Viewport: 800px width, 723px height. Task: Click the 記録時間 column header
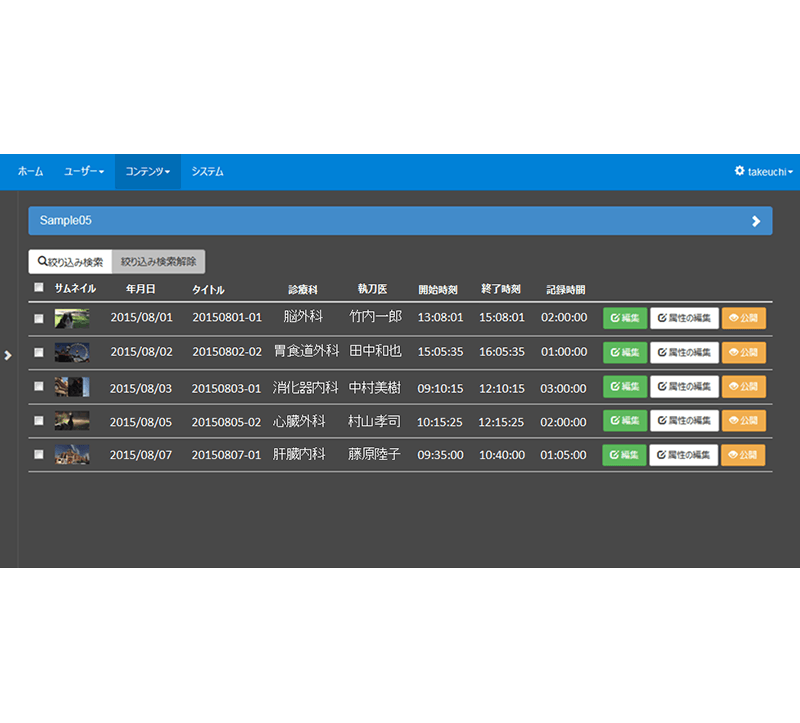[566, 290]
